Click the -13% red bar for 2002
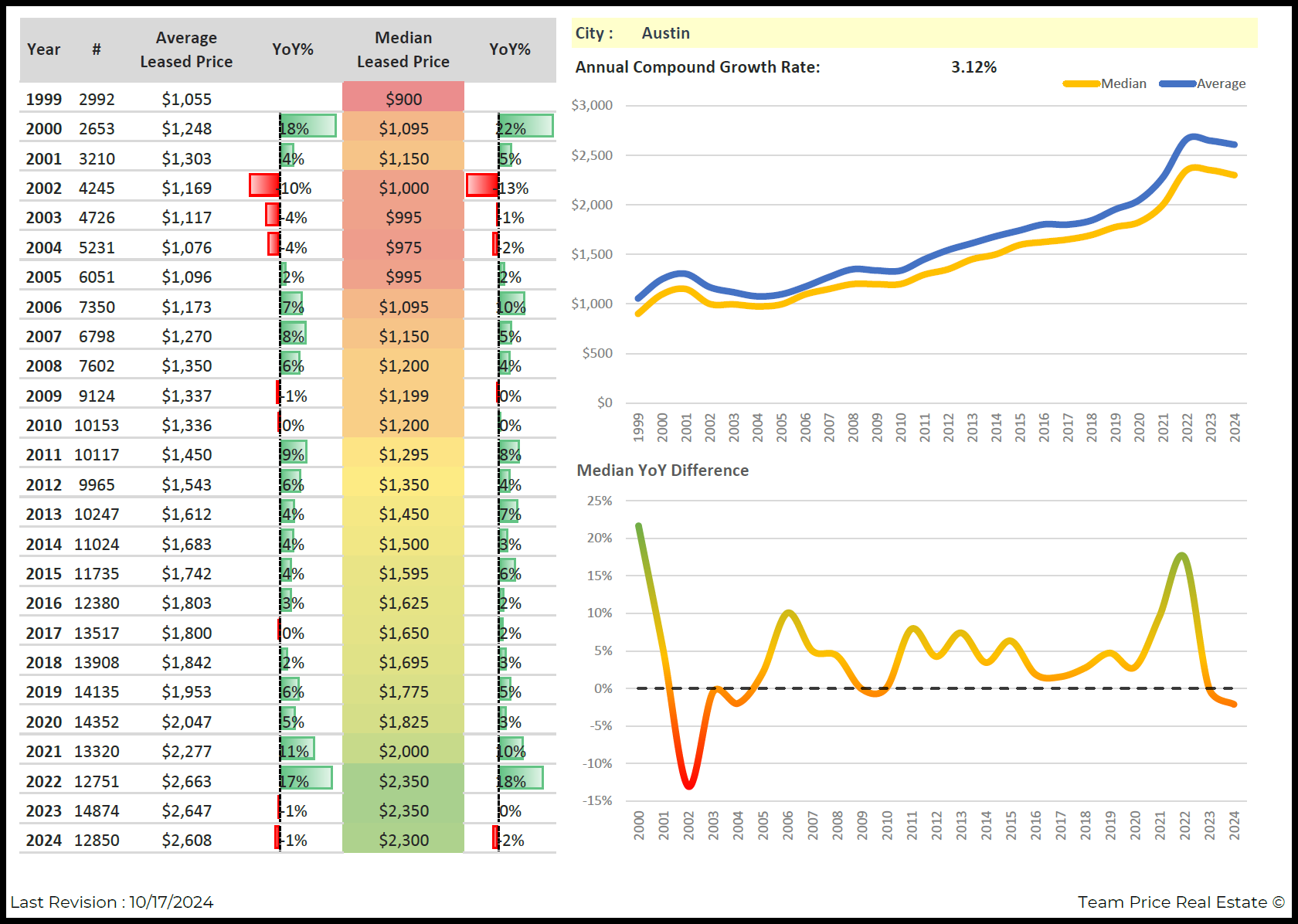This screenshot has height=924, width=1298. pos(483,186)
